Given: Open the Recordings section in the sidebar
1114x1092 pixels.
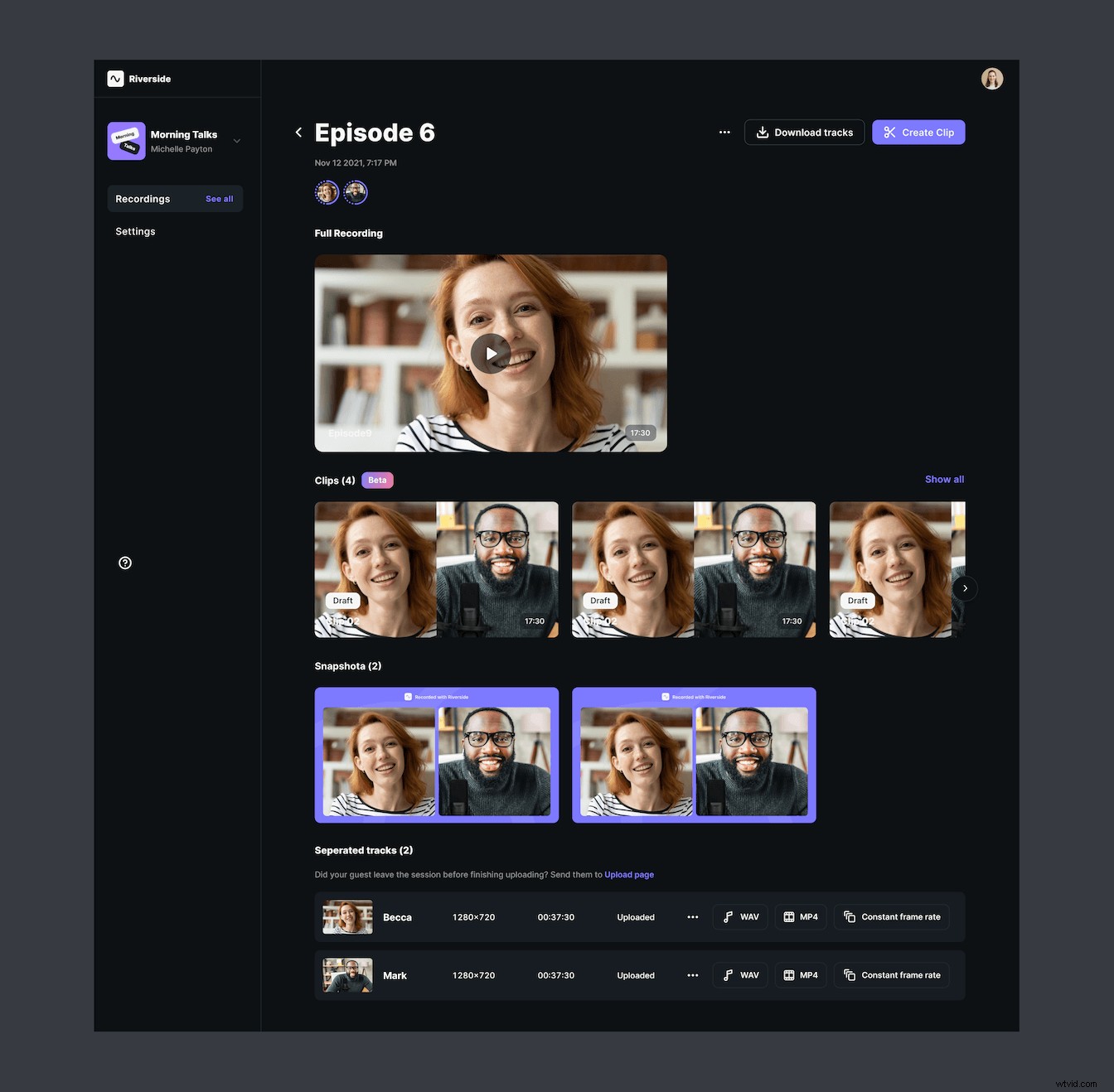Looking at the screenshot, I should click(x=142, y=198).
